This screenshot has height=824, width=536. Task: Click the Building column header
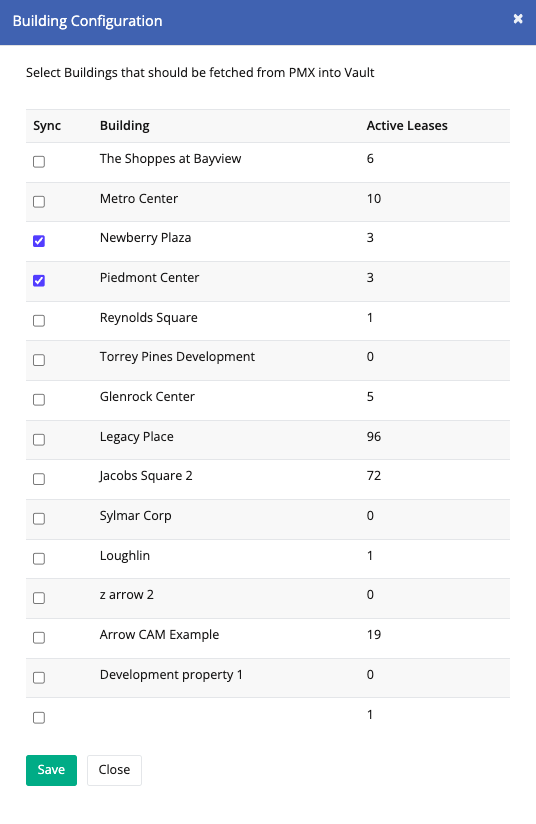[125, 126]
